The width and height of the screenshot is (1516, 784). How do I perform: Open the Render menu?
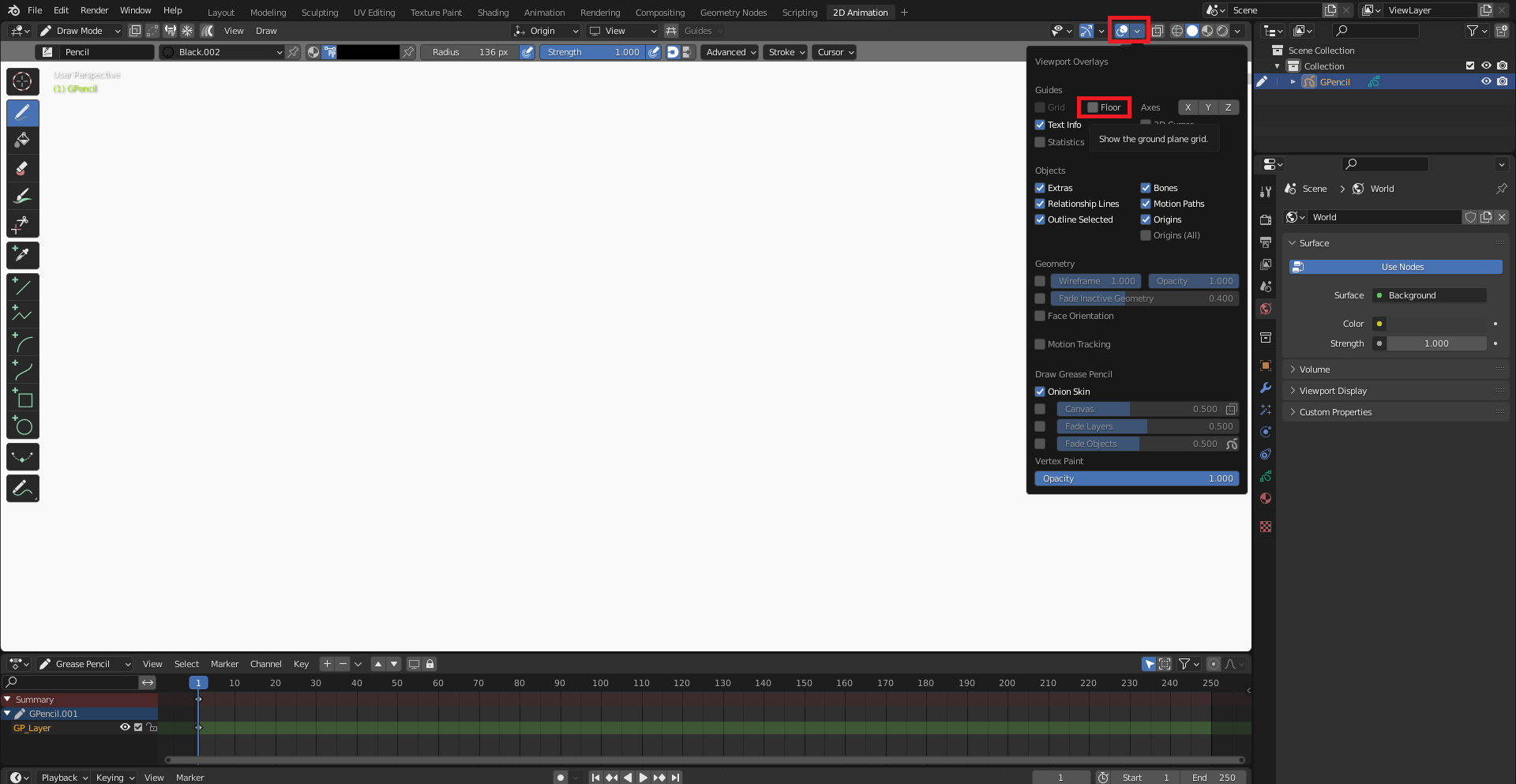pos(94,10)
